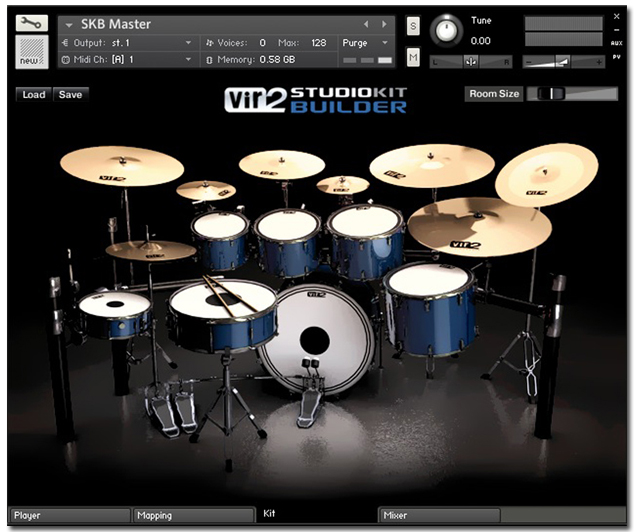Close the instrument with X icon
Viewport: 634px width, 532px height.
tap(617, 17)
